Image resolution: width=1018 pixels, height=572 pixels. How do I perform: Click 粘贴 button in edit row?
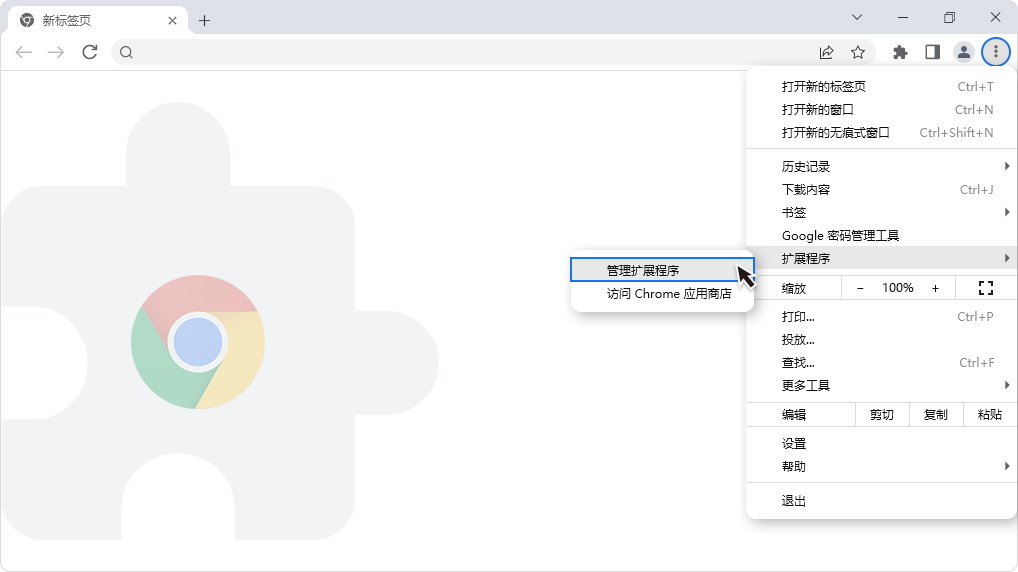[x=989, y=415]
